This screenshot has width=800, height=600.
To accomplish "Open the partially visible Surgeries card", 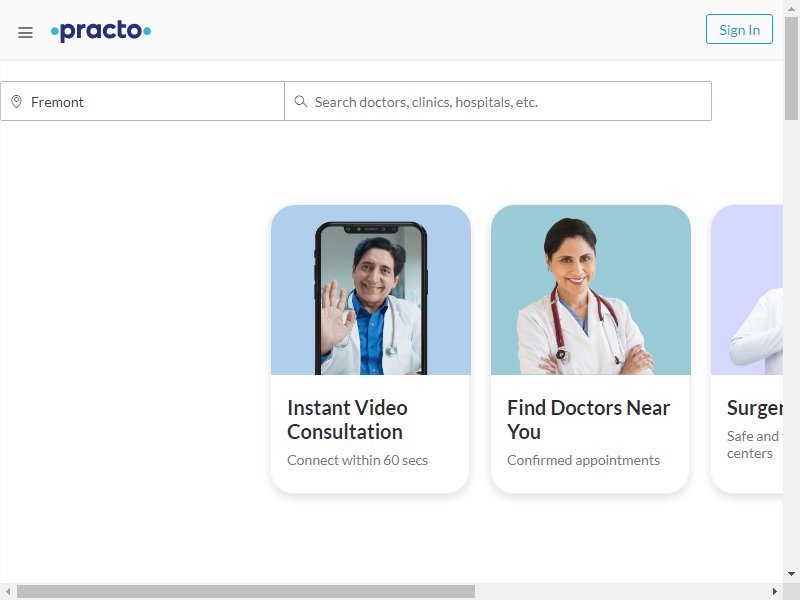I will click(x=747, y=349).
